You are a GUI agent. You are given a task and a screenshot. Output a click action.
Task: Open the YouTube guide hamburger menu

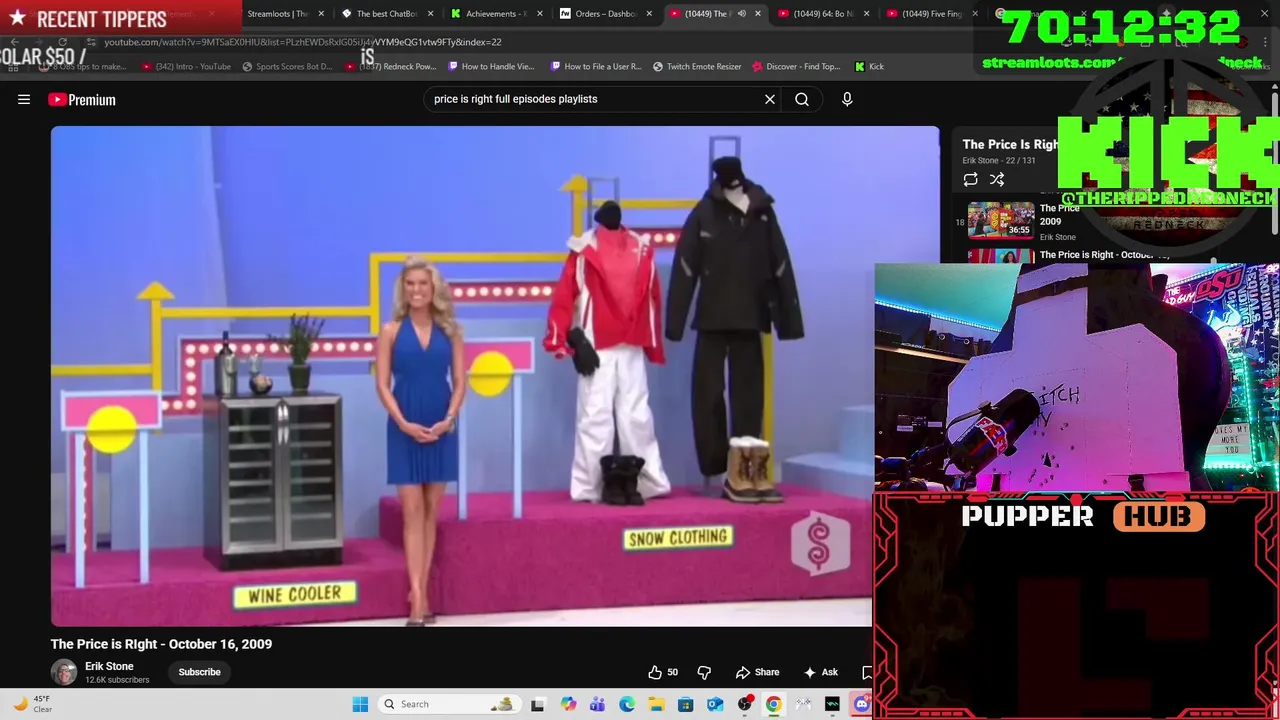coord(24,99)
